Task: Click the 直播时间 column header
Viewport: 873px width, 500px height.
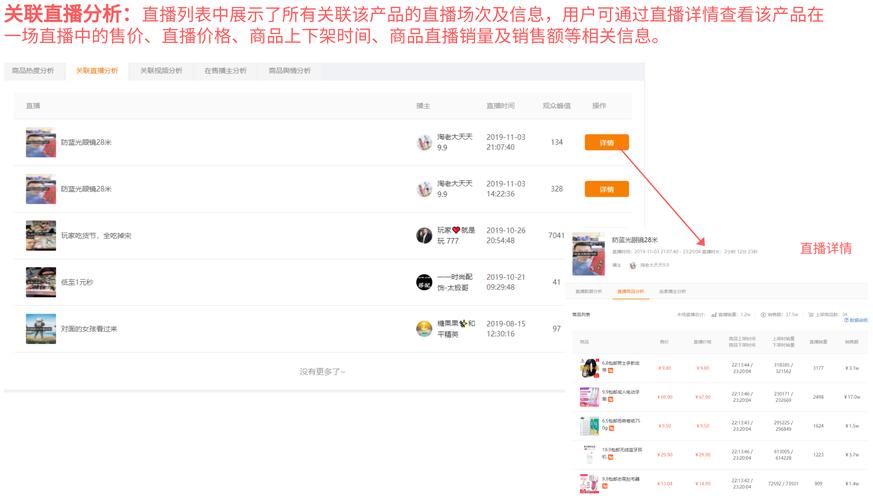Action: 500,106
